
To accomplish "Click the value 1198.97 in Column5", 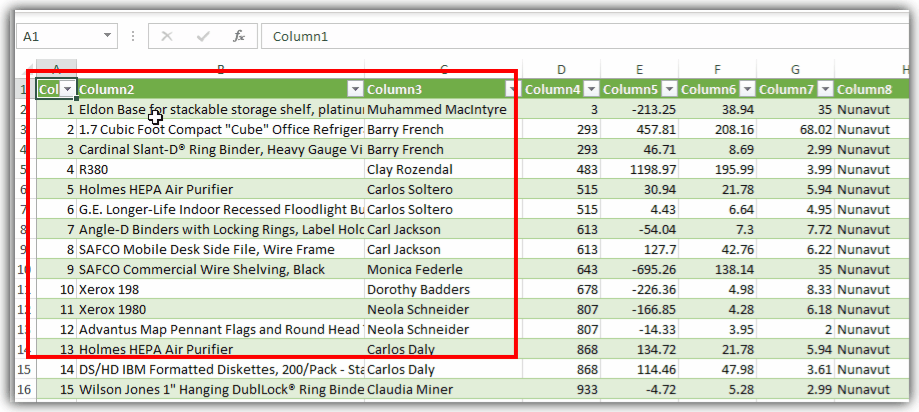I will click(x=639, y=169).
